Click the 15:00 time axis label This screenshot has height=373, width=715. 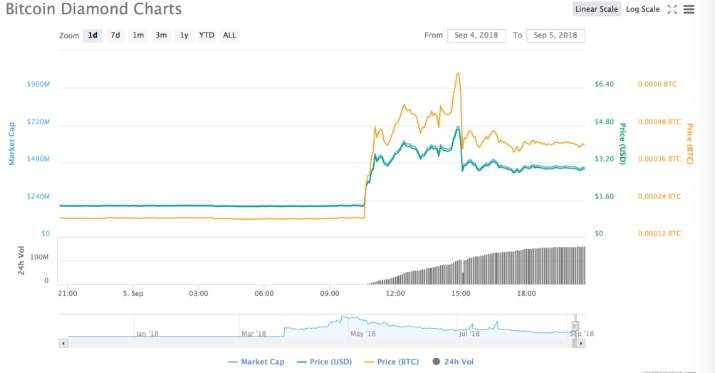point(461,293)
